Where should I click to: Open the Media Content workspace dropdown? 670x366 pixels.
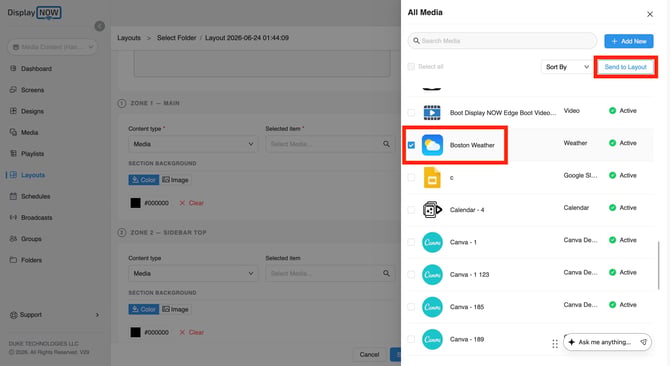[x=52, y=47]
